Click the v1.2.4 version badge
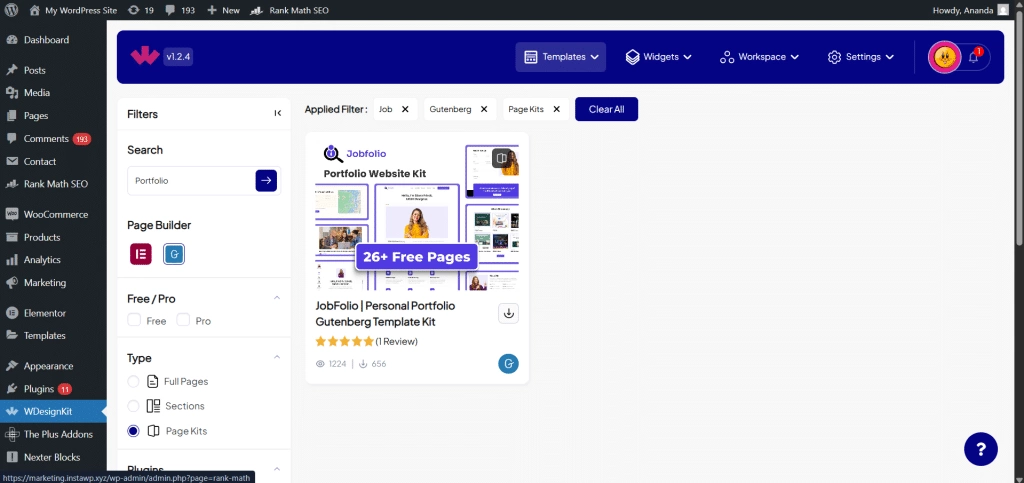Image resolution: width=1024 pixels, height=483 pixels. 178,57
